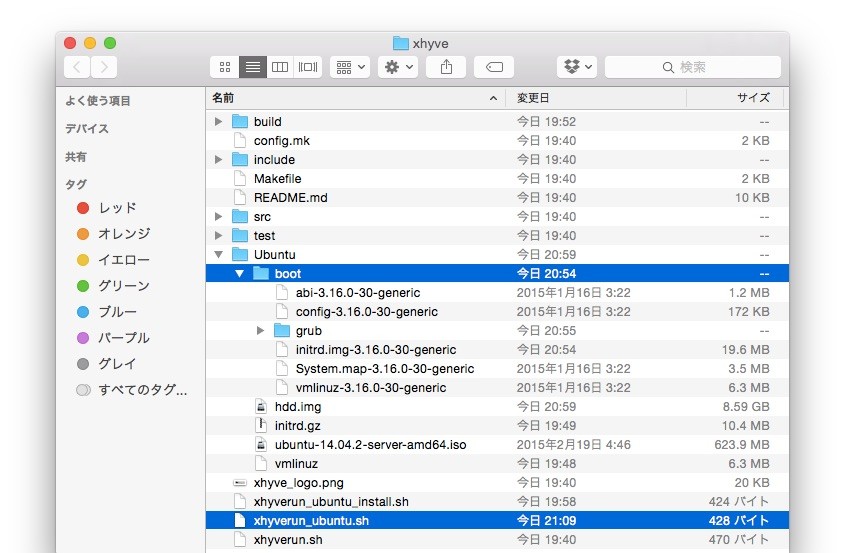Select the include folder icon
The height and width of the screenshot is (553, 845).
(240, 160)
